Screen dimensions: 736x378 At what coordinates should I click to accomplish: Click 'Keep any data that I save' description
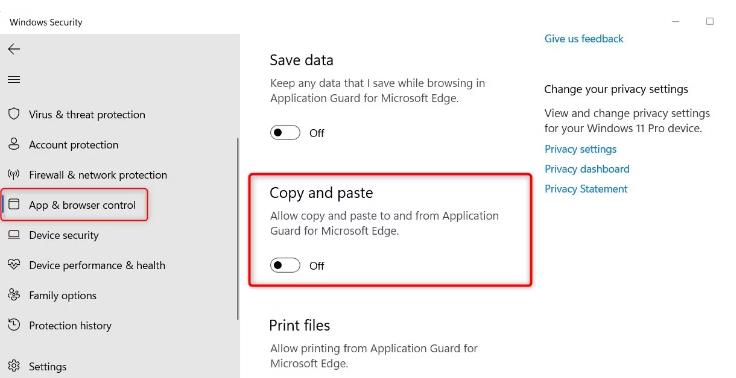click(x=377, y=90)
